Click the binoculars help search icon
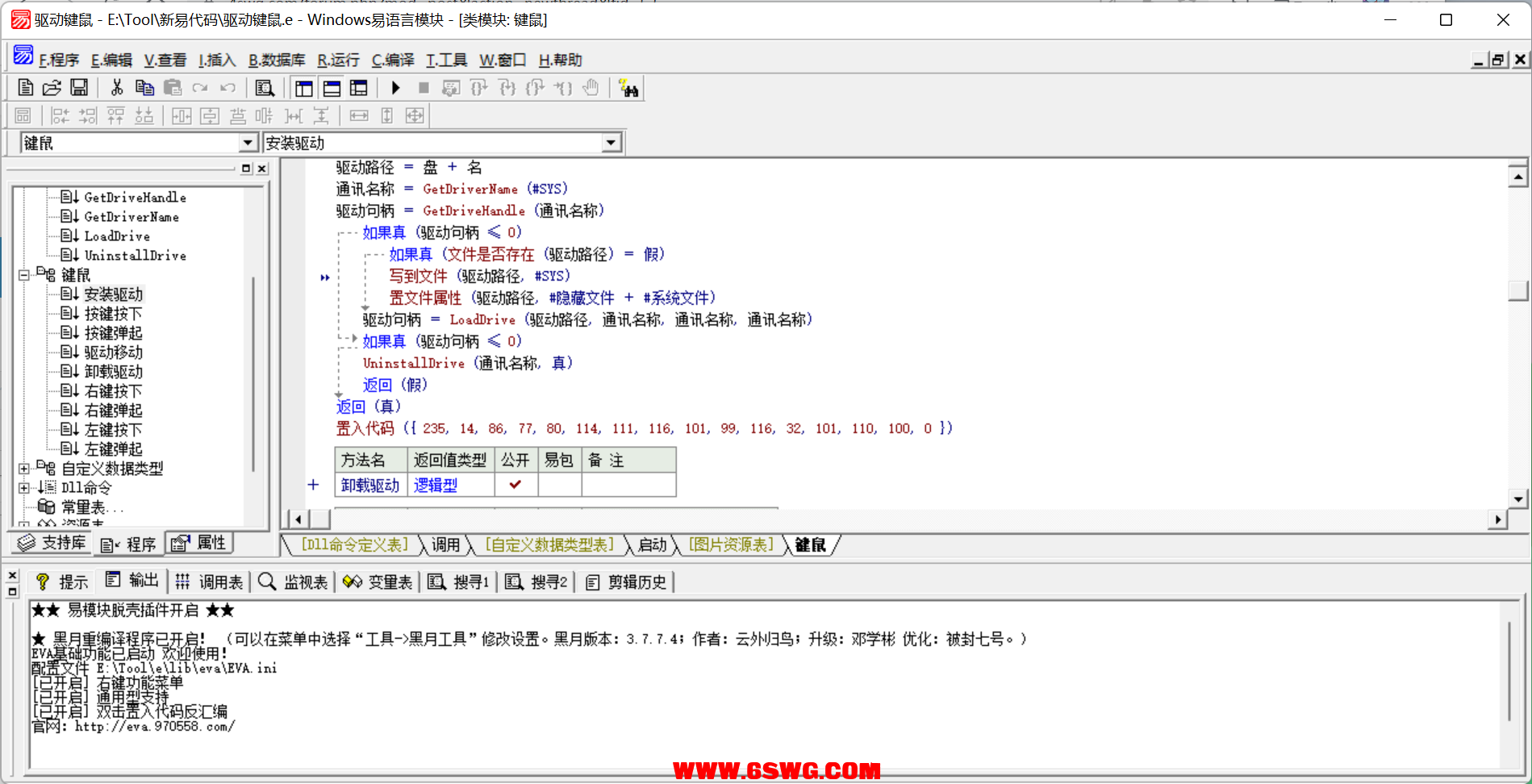The height and width of the screenshot is (784, 1532). click(x=628, y=88)
